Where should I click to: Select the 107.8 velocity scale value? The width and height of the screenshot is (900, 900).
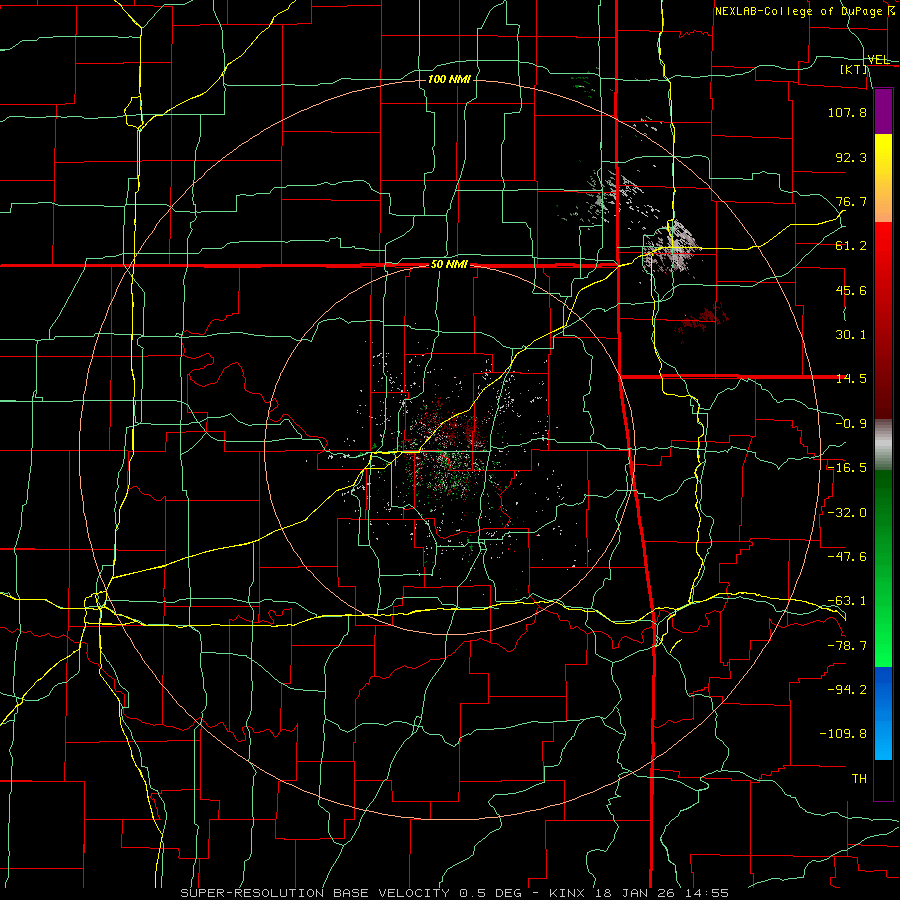pyautogui.click(x=847, y=112)
